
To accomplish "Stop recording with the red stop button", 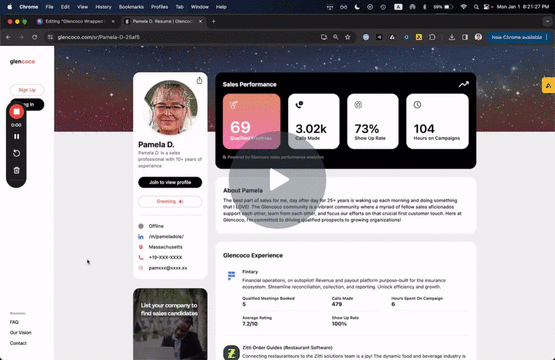I will pos(16,112).
